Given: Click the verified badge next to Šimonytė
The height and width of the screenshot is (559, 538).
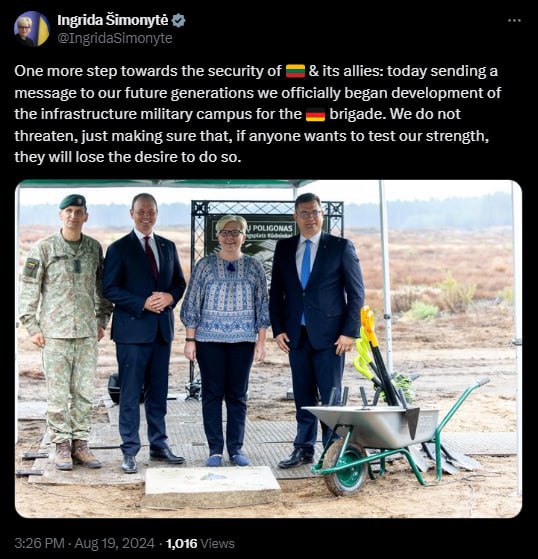Looking at the screenshot, I should pyautogui.click(x=179, y=21).
